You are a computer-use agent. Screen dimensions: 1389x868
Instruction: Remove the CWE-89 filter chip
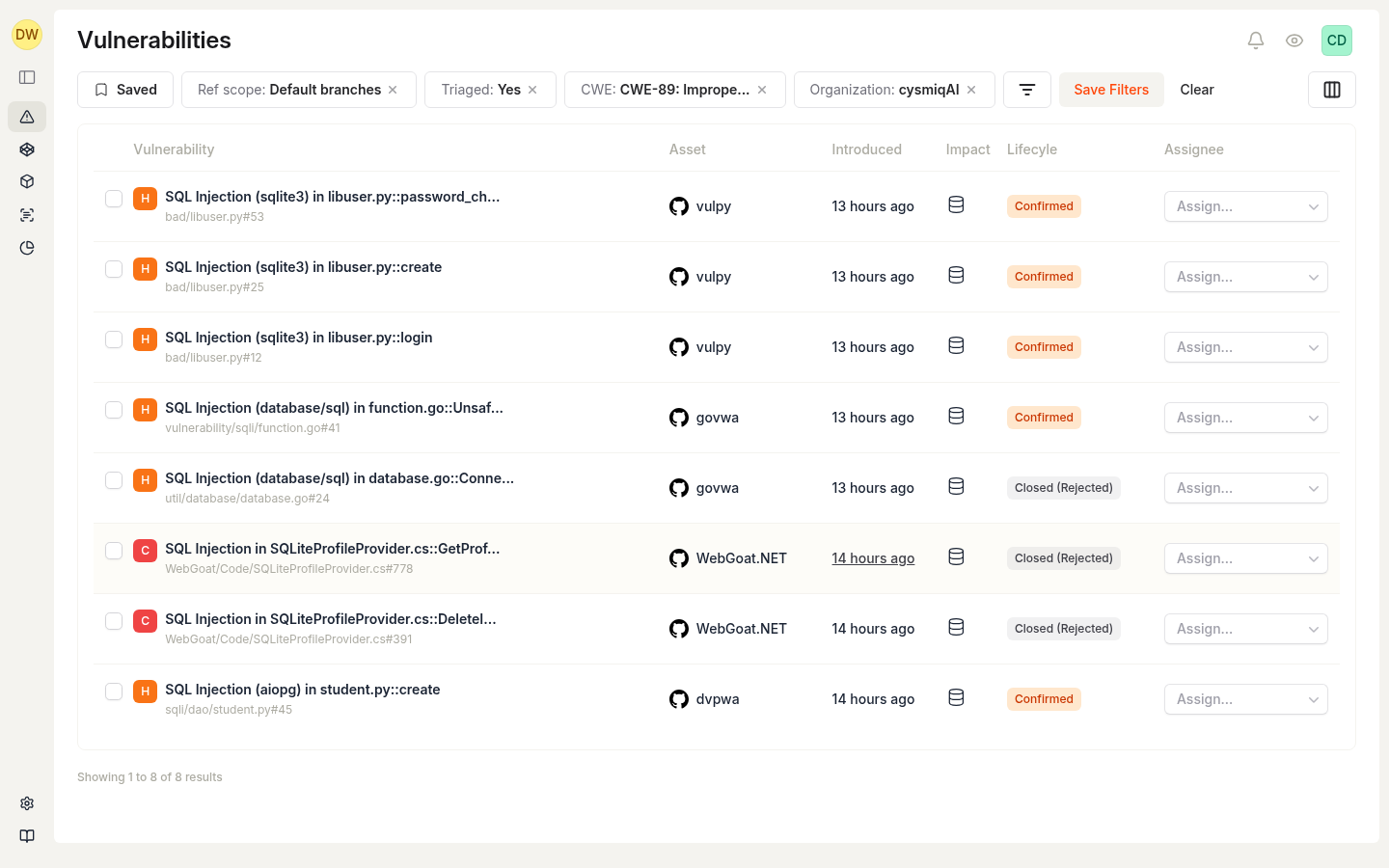761,89
